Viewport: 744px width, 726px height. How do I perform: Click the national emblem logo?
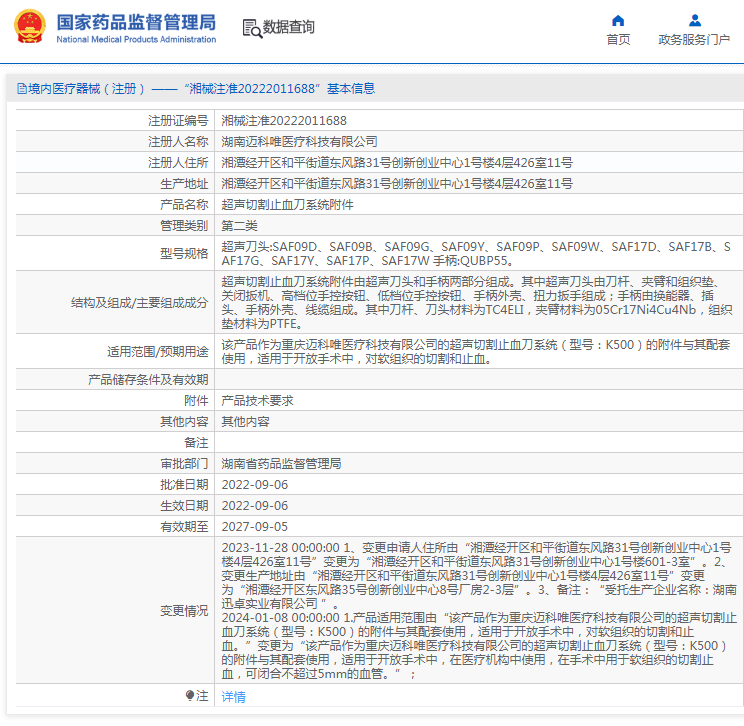pos(29,27)
